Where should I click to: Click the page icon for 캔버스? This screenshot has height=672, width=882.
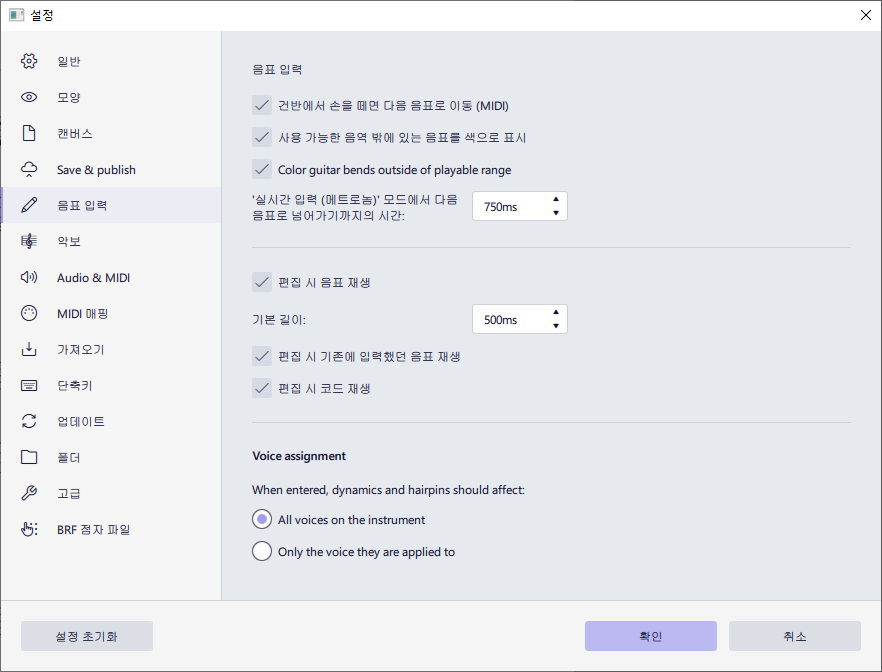click(x=29, y=133)
